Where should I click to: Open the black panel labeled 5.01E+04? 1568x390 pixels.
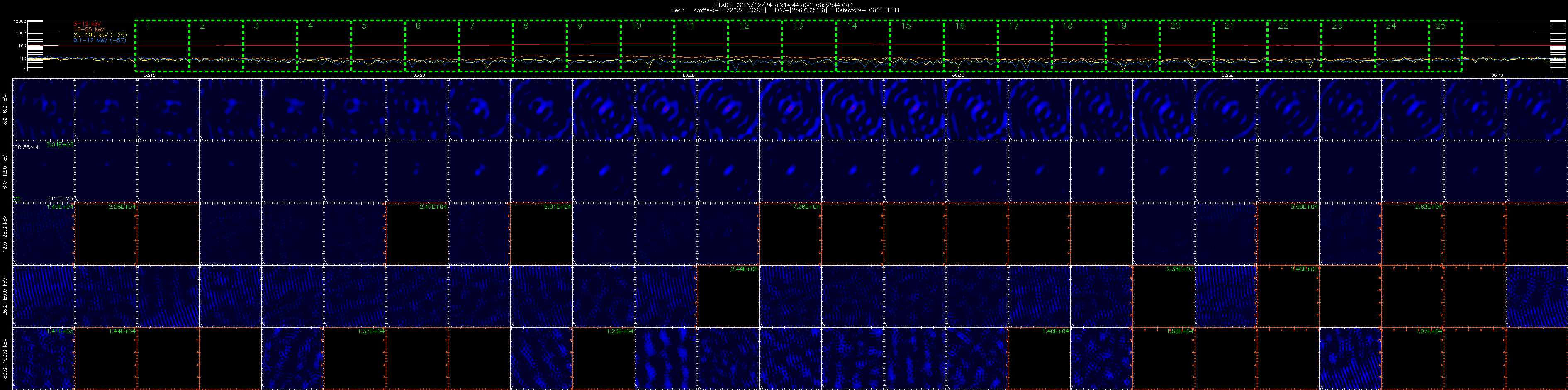(x=542, y=234)
